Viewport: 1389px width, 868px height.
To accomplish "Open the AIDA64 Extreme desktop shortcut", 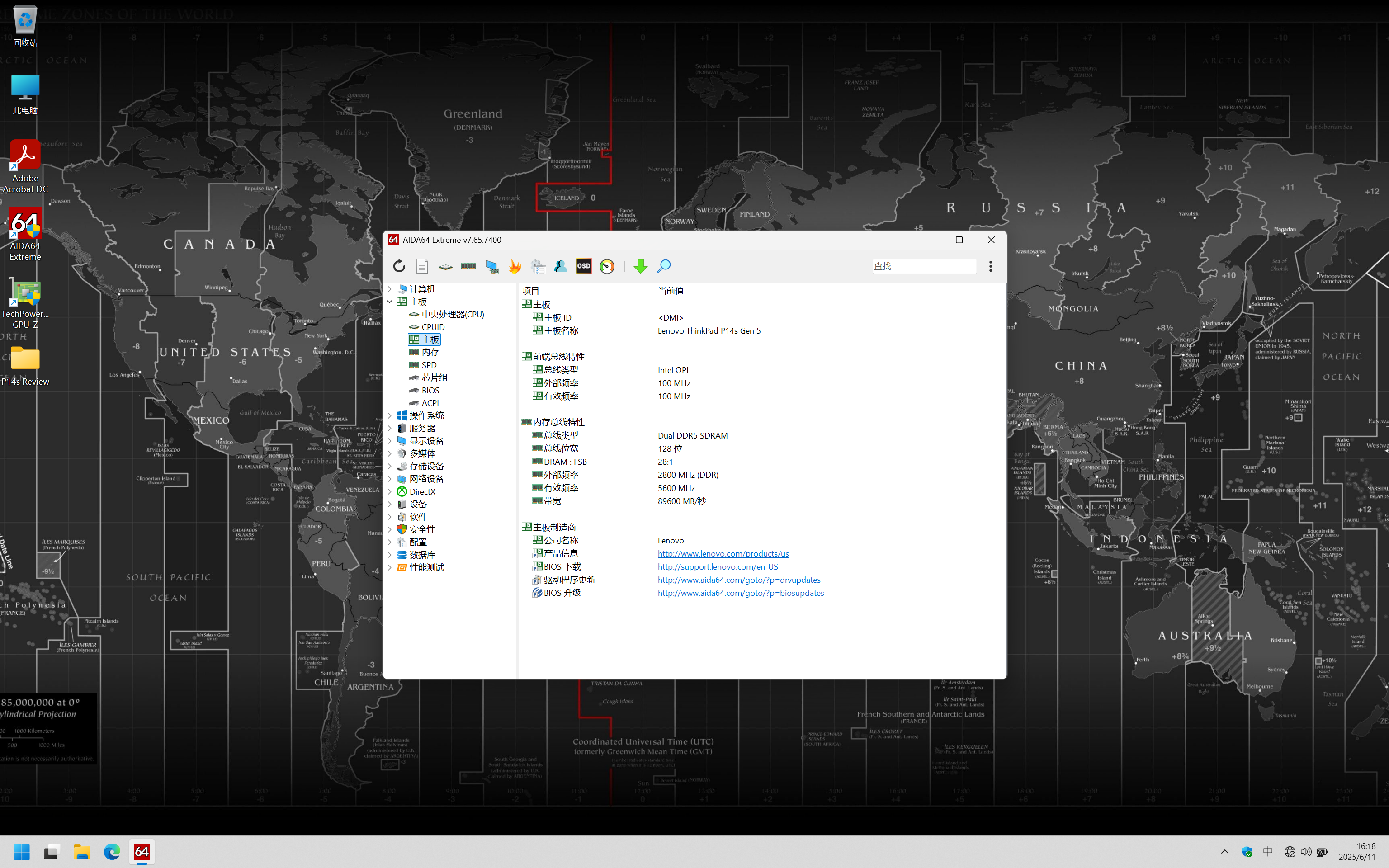I will pos(25,234).
